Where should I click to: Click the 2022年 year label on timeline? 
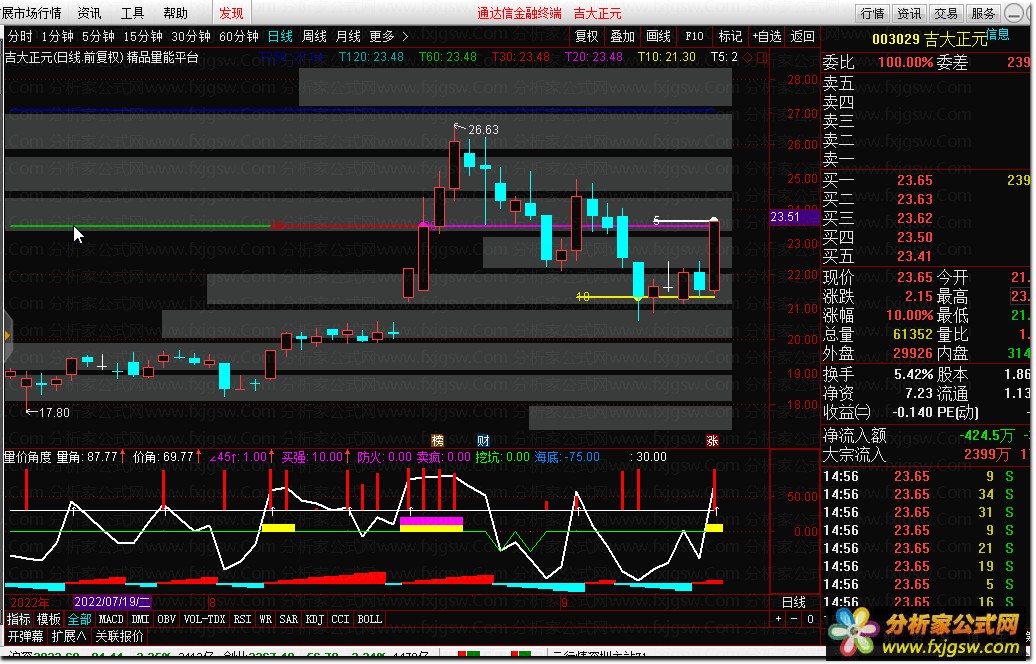coord(30,602)
